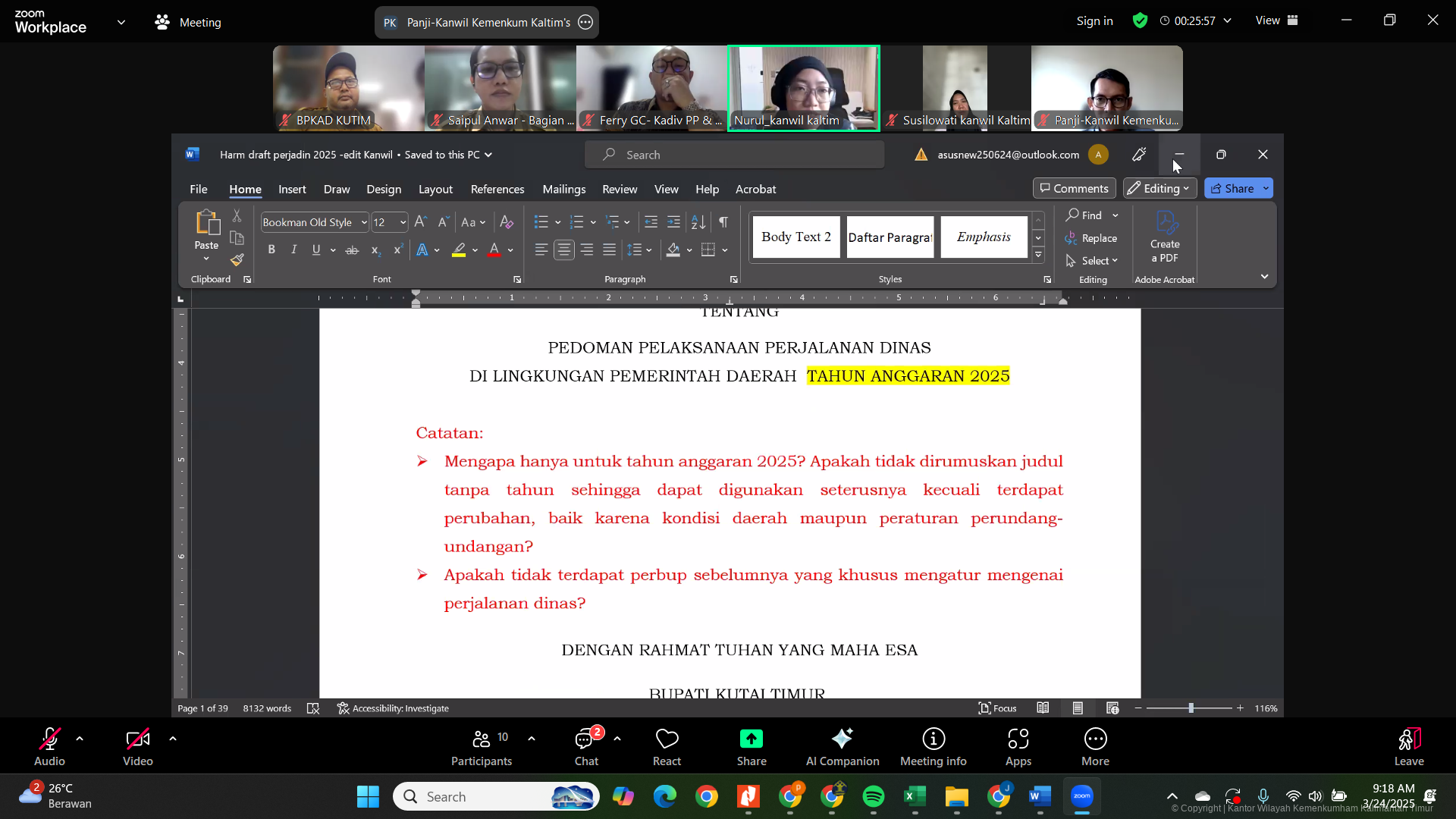
Task: Open the Insert ribbon tab
Action: click(292, 189)
